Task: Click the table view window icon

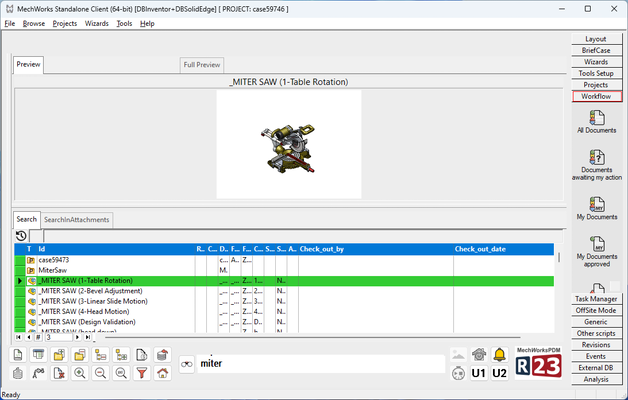Action: pos(38,355)
